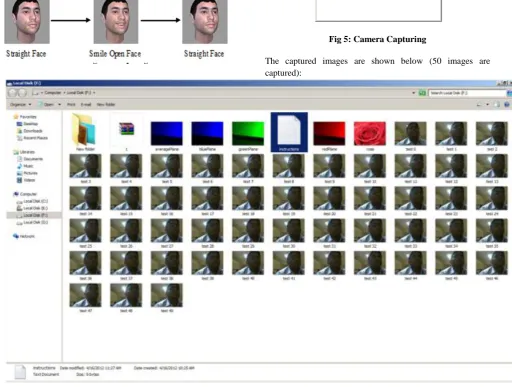Open the Organize dropdown menu
Image resolution: width=512 pixels, height=387 pixels.
tap(20, 104)
